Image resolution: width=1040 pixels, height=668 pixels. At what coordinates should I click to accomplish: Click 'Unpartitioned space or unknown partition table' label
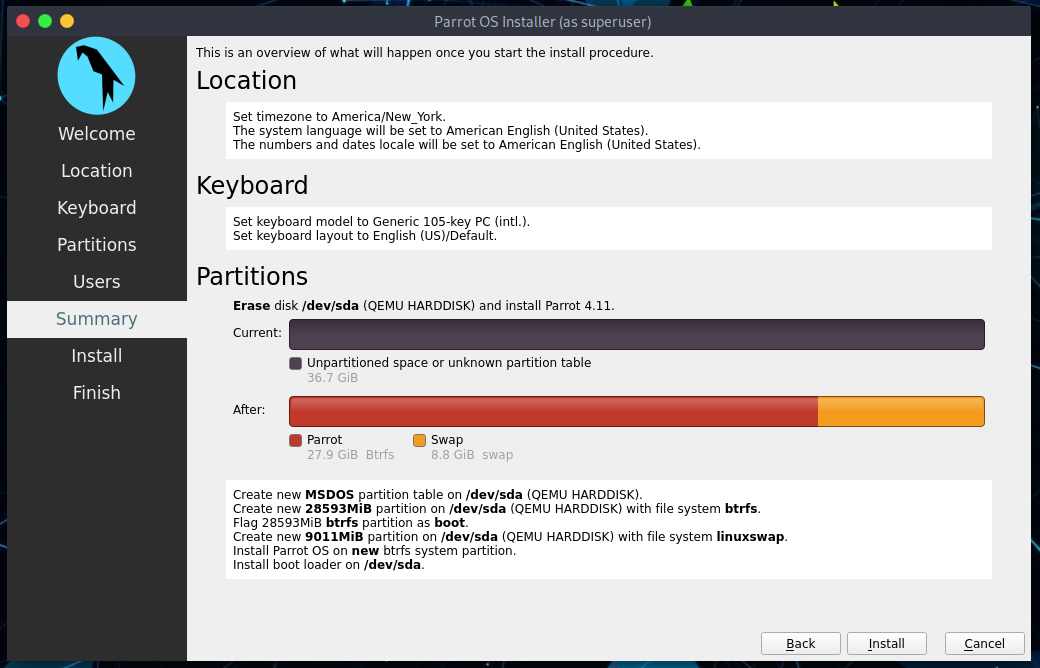click(x=449, y=363)
